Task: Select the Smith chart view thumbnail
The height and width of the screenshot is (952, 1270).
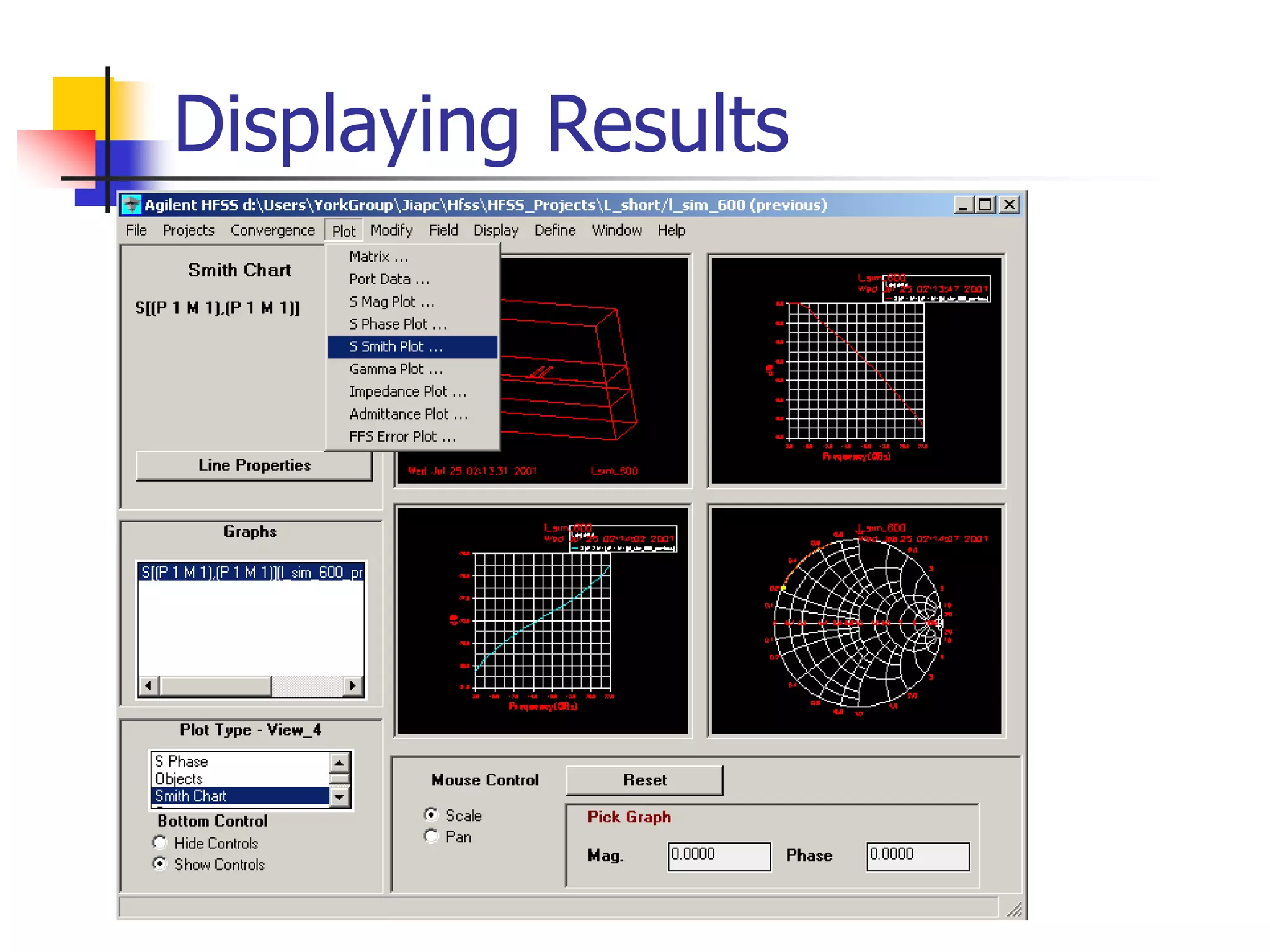Action: click(856, 620)
